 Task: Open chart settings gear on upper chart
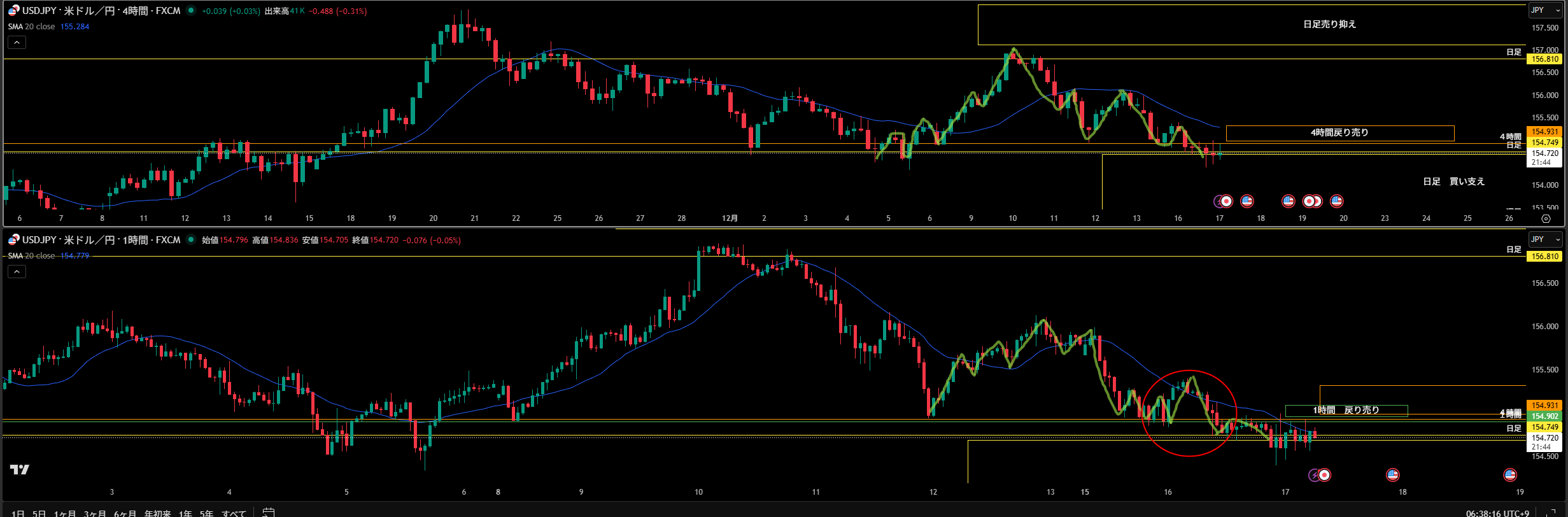(x=1546, y=218)
